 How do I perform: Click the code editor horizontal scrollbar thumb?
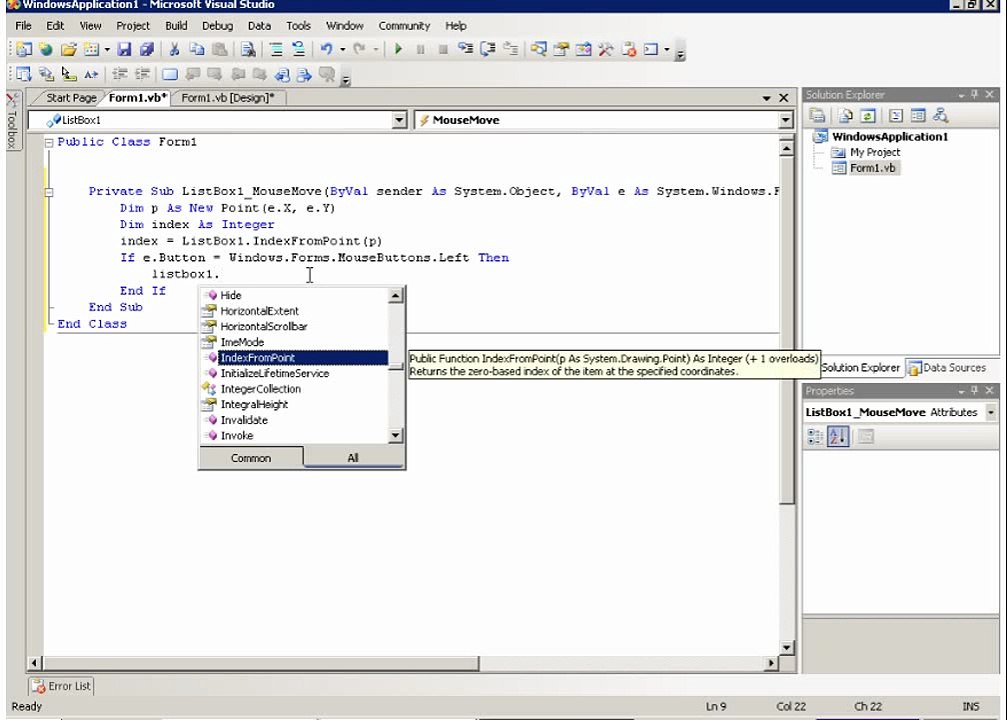261,663
